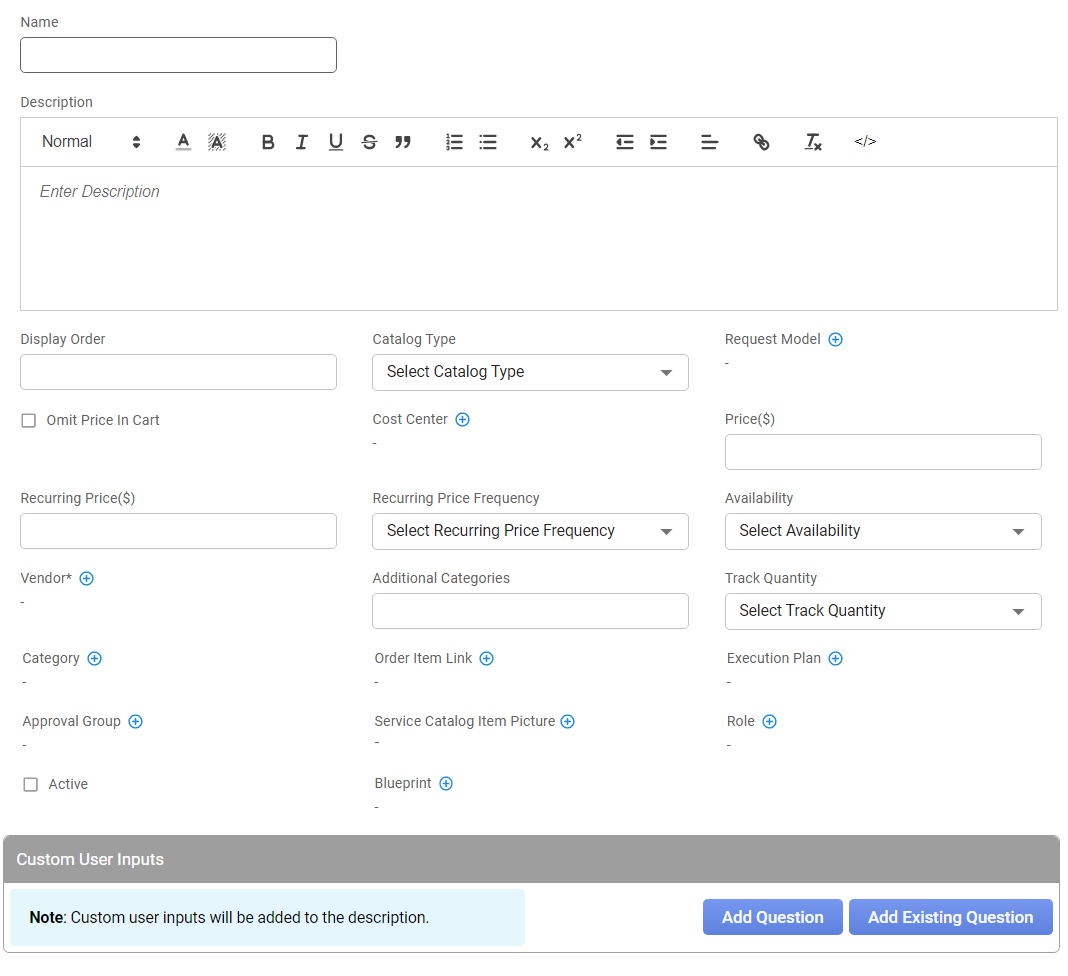1068x976 pixels.
Task: Insert a hyperlink using link icon
Action: [x=761, y=142]
